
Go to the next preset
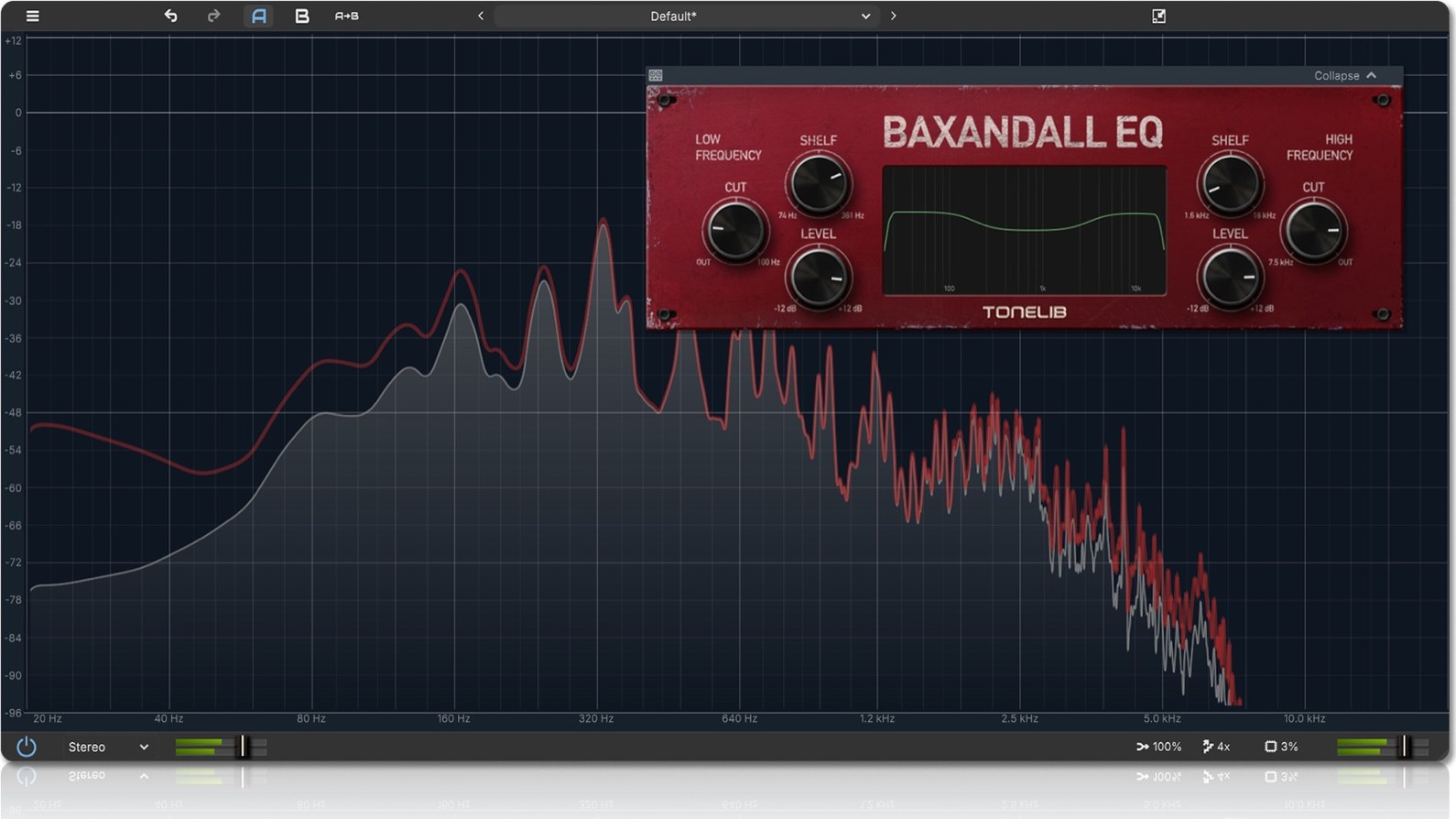[x=893, y=16]
